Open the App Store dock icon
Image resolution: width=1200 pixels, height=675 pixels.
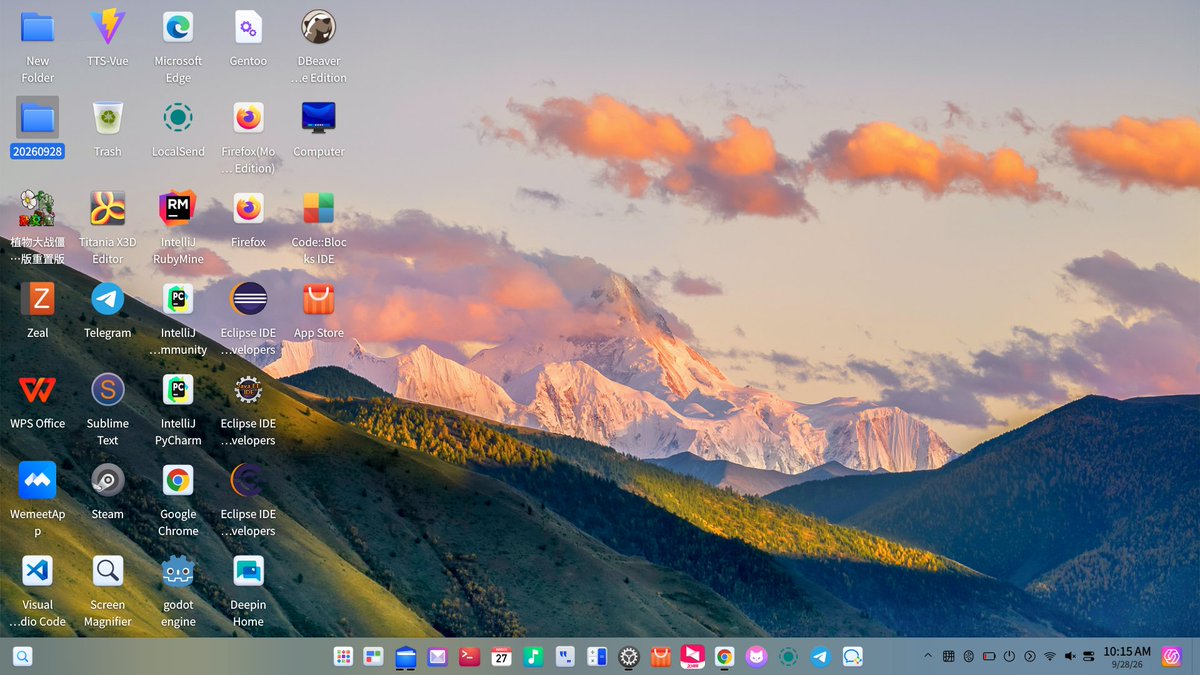(660, 657)
